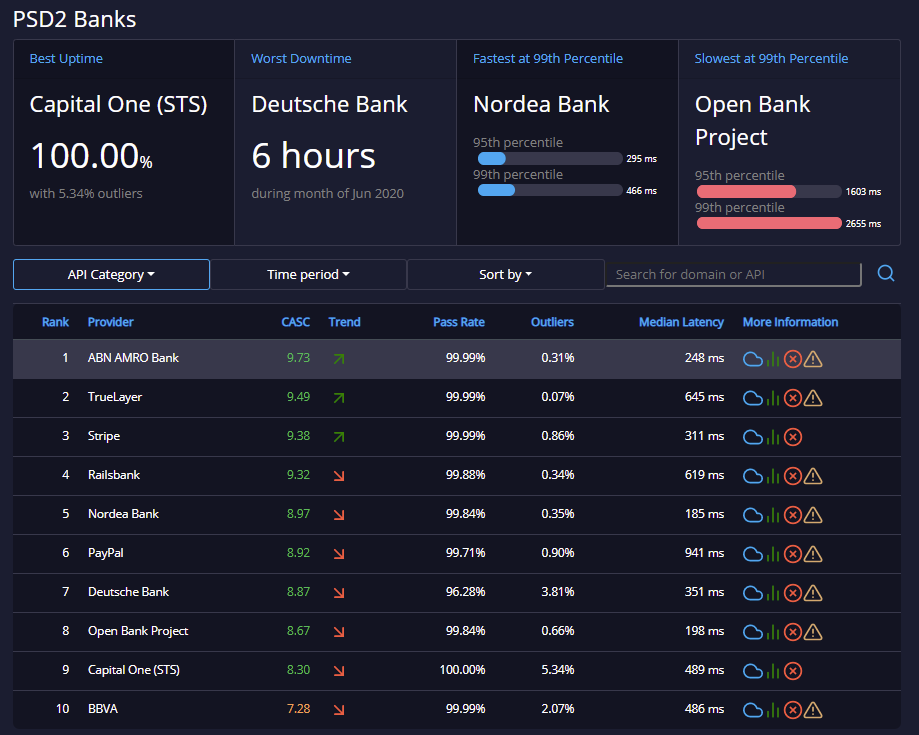Click CASC score 7.28 for BBVA
The height and width of the screenshot is (735, 919).
click(x=298, y=709)
